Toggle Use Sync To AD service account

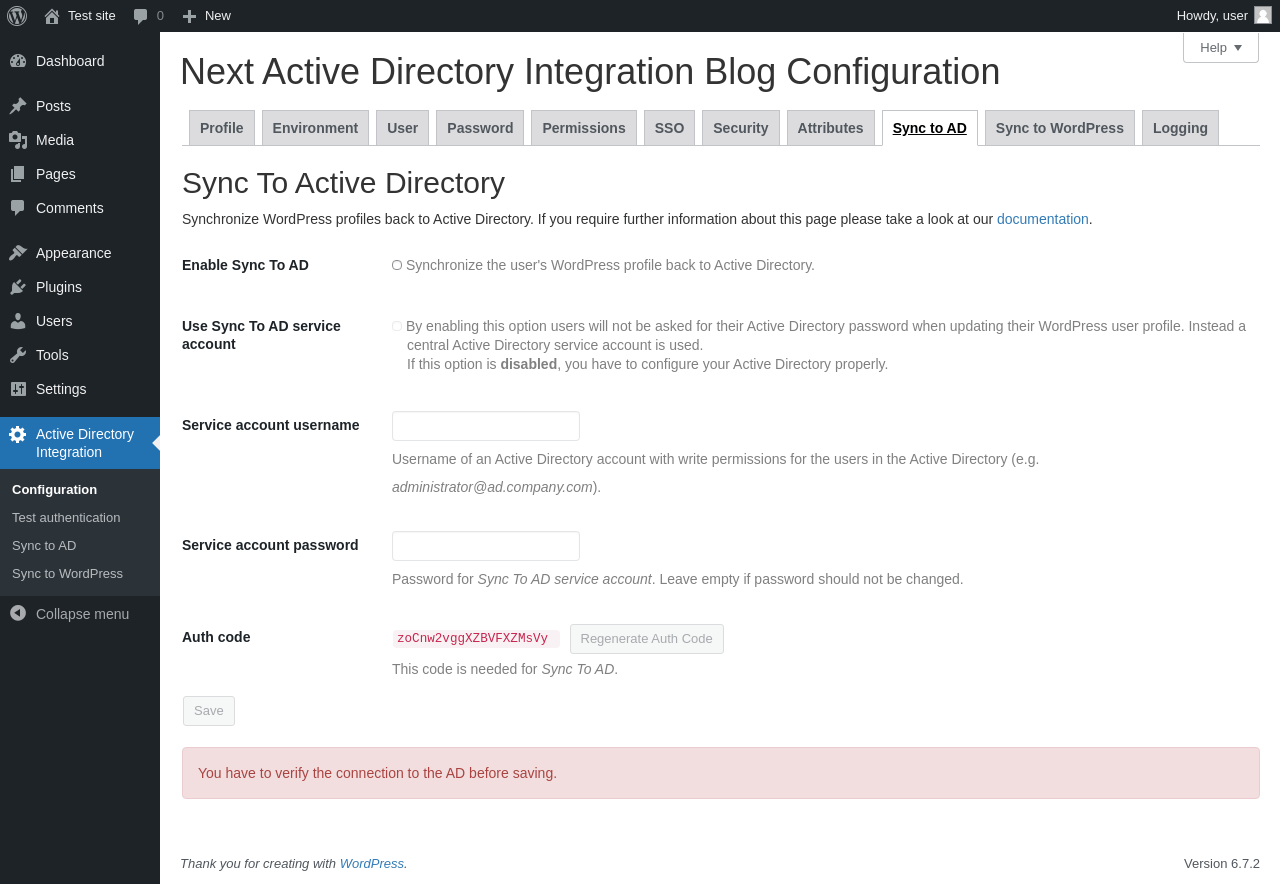point(397,326)
